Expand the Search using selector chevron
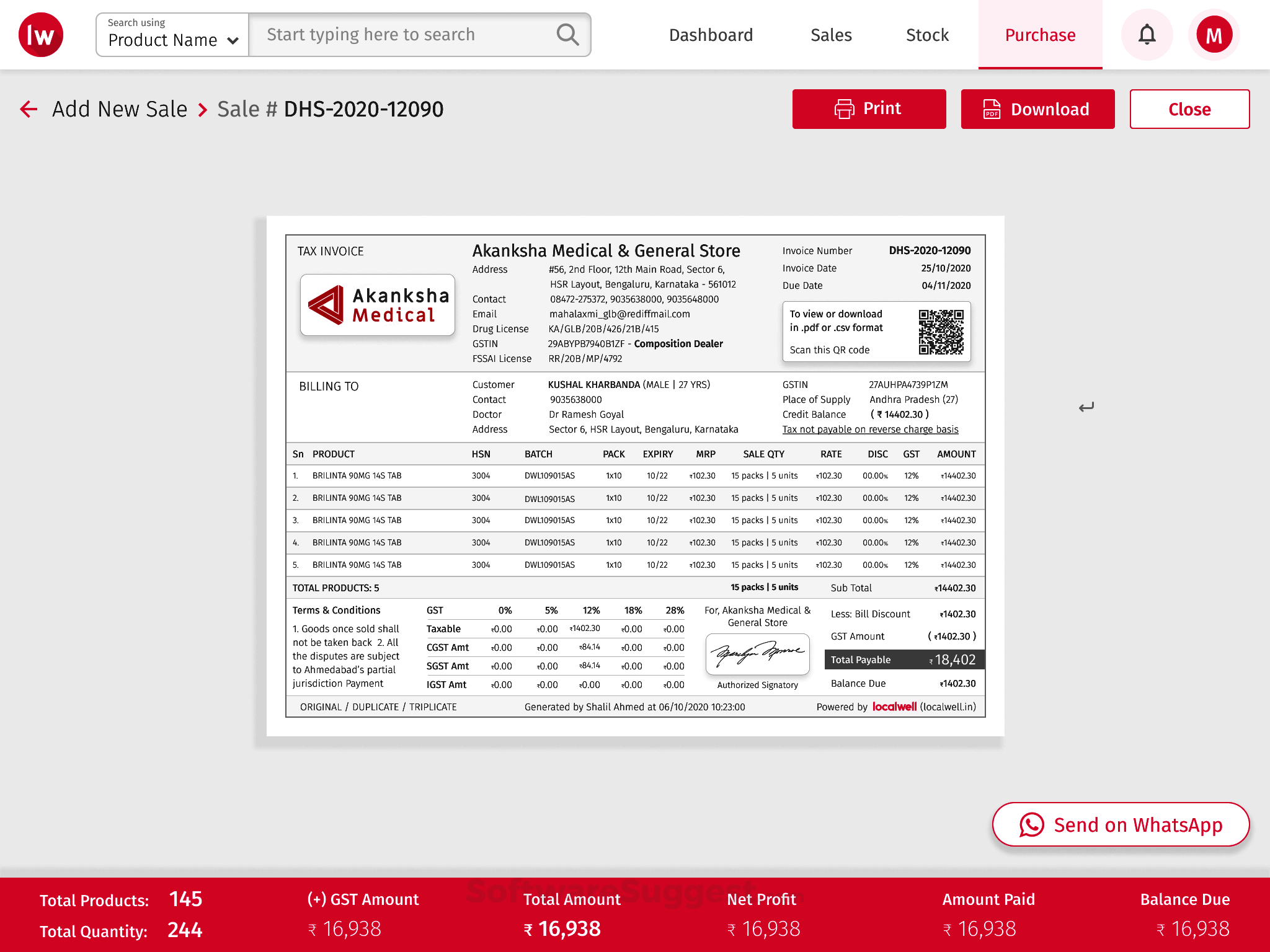 [x=233, y=40]
